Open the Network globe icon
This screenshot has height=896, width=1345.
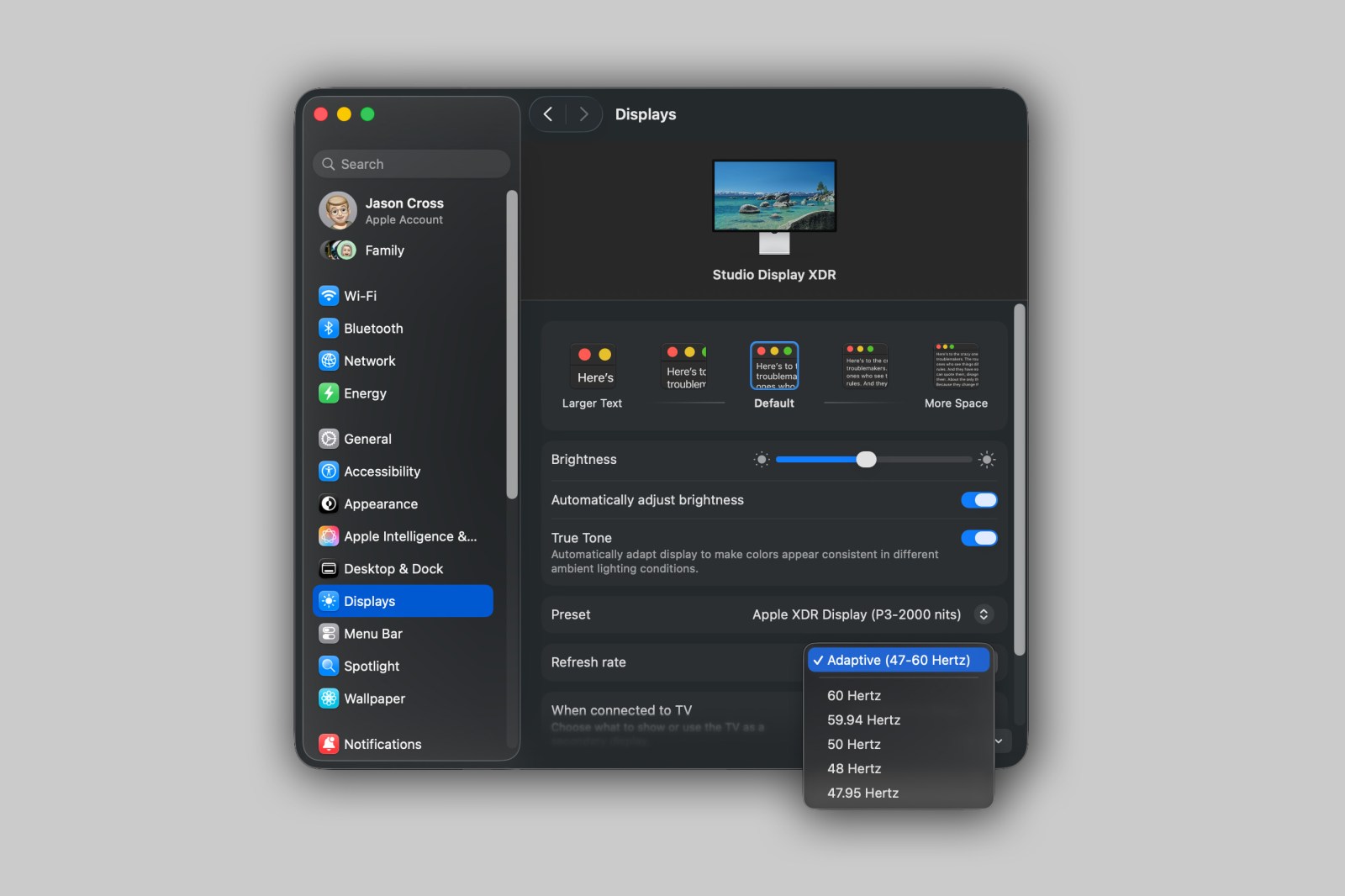coord(329,361)
